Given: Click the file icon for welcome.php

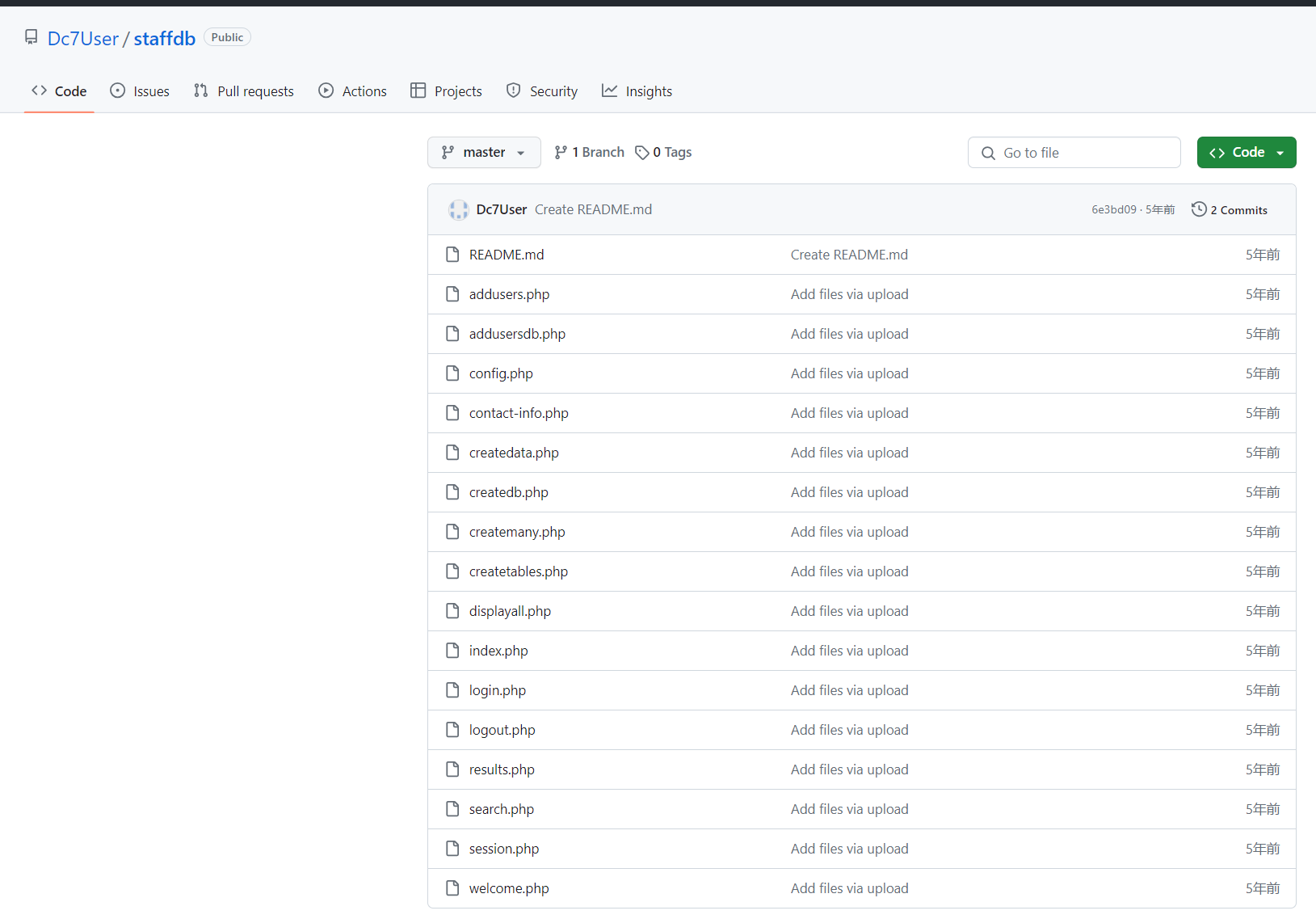Looking at the screenshot, I should pyautogui.click(x=452, y=888).
